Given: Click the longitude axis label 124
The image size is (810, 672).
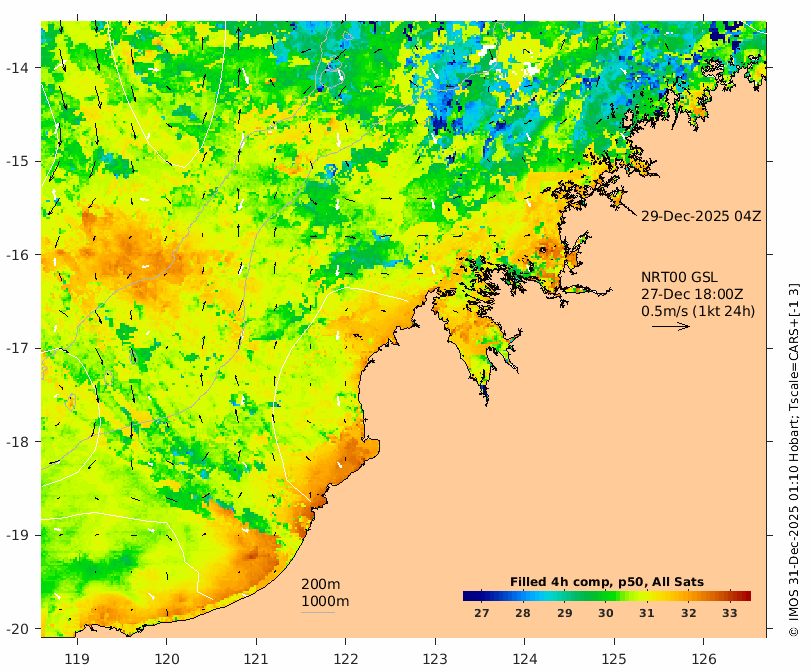Looking at the screenshot, I should (525, 659).
